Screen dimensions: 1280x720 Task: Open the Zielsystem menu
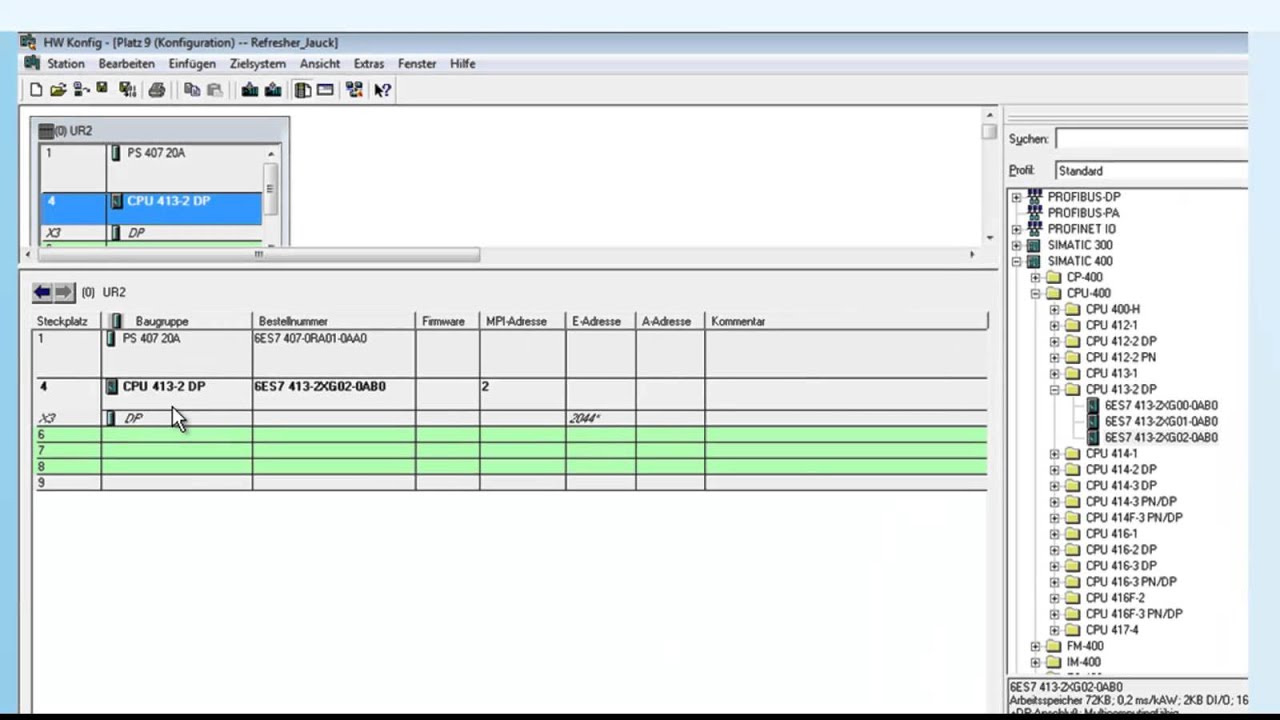click(258, 63)
